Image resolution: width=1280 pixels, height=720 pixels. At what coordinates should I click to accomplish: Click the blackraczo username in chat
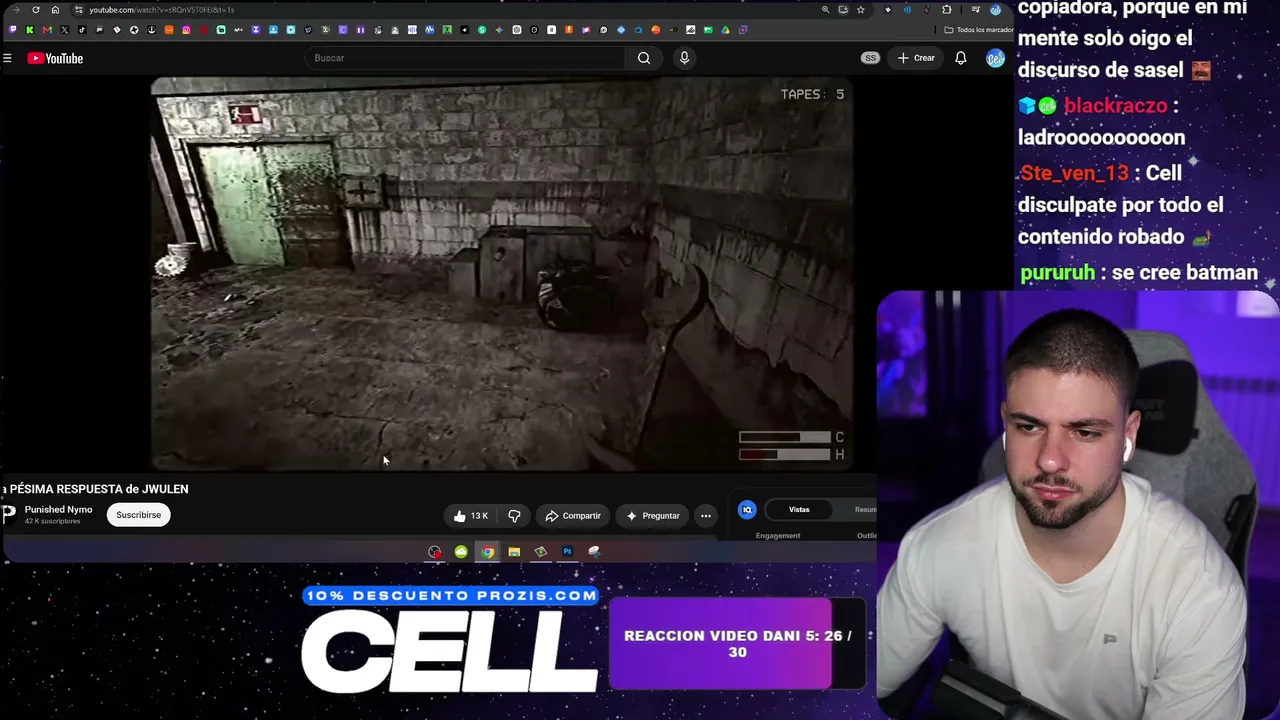coord(1115,106)
